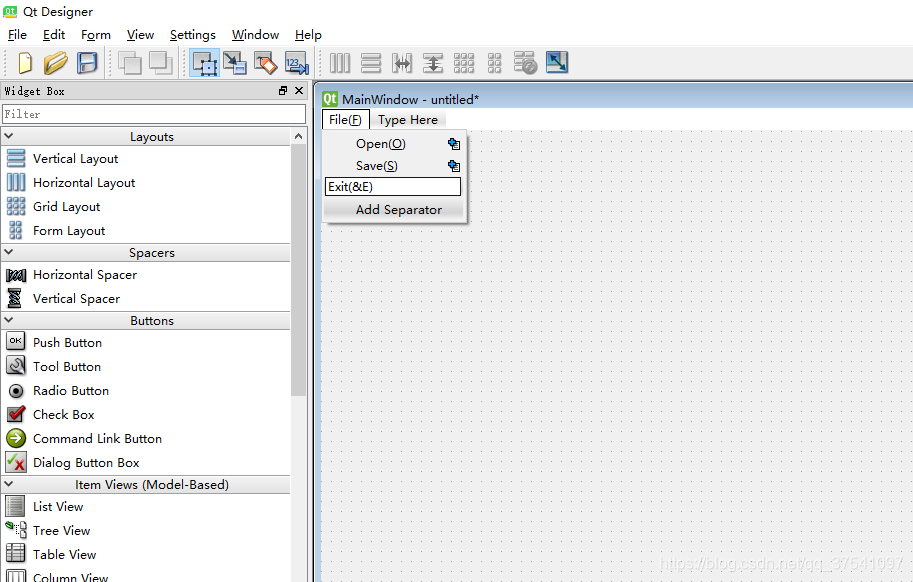Click the Bring to Front toolbar icon
The width and height of the screenshot is (913, 582).
161,63
